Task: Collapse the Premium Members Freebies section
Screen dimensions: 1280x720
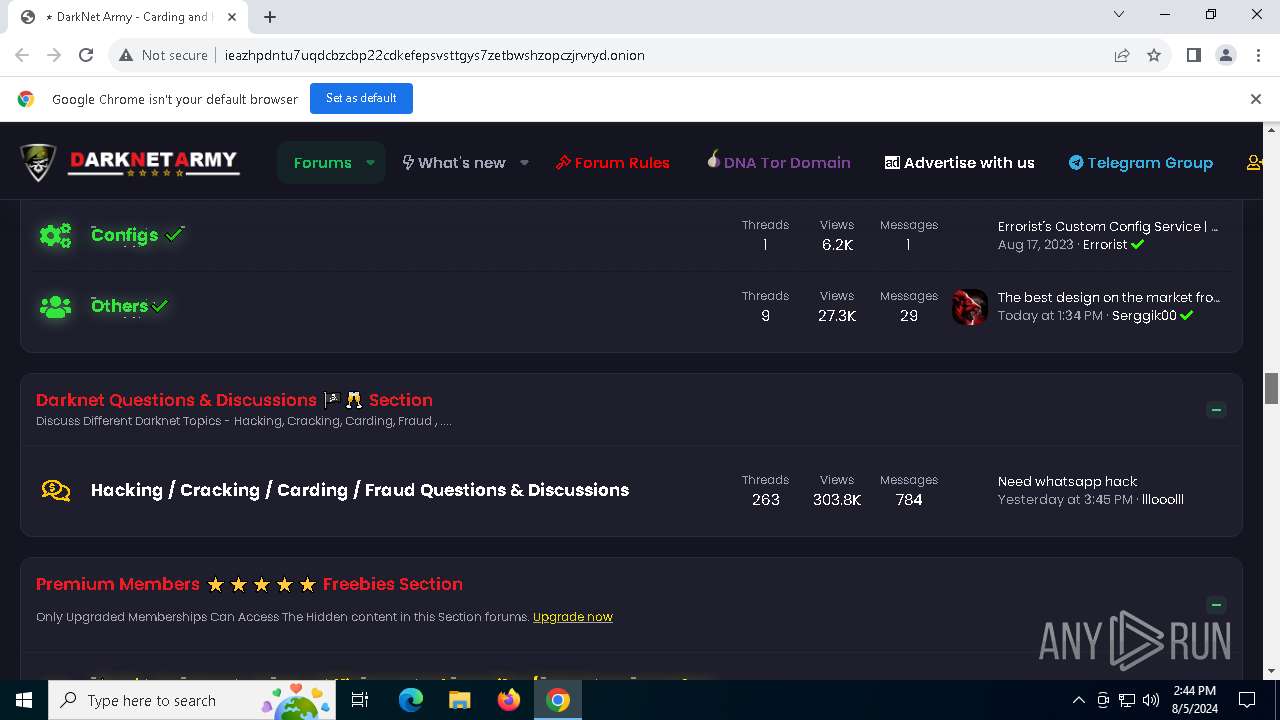Action: click(x=1216, y=605)
